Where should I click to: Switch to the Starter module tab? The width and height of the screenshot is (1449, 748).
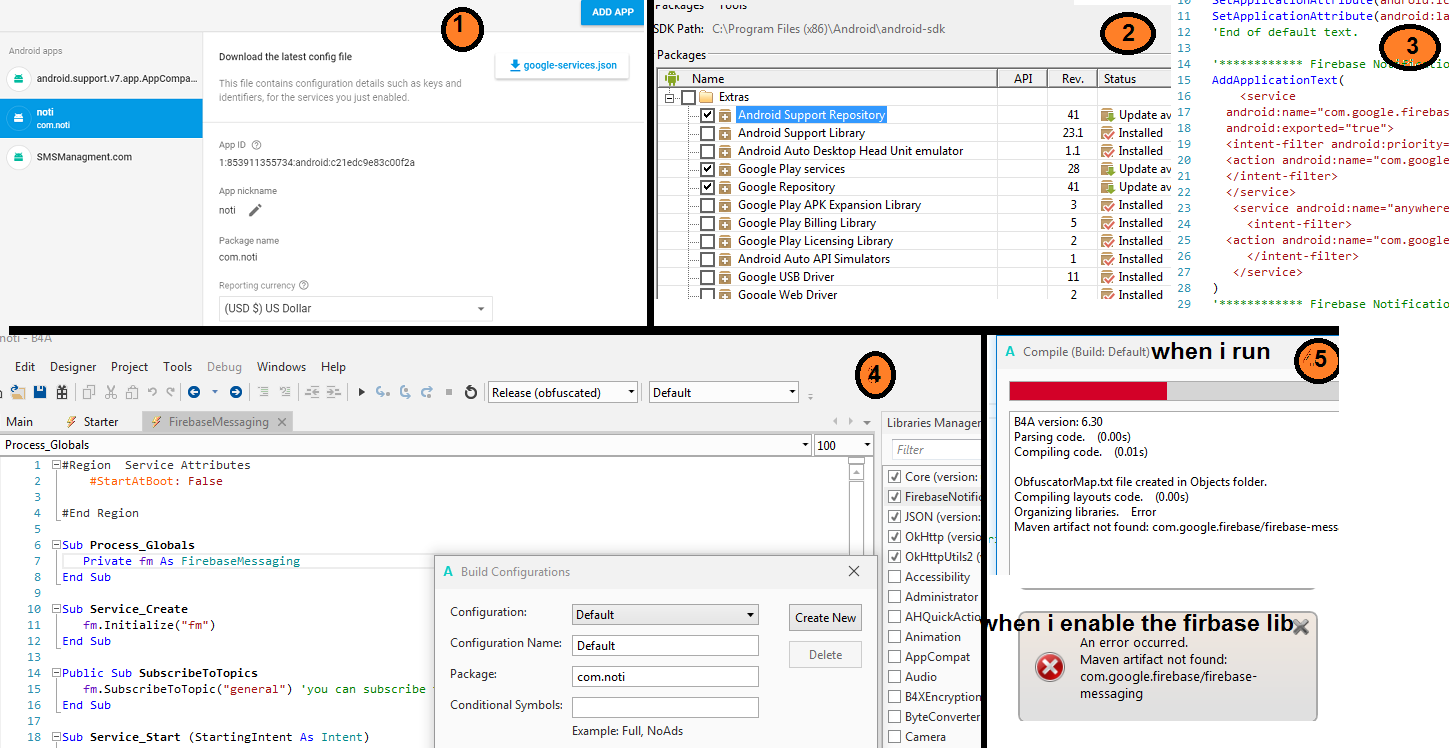92,422
